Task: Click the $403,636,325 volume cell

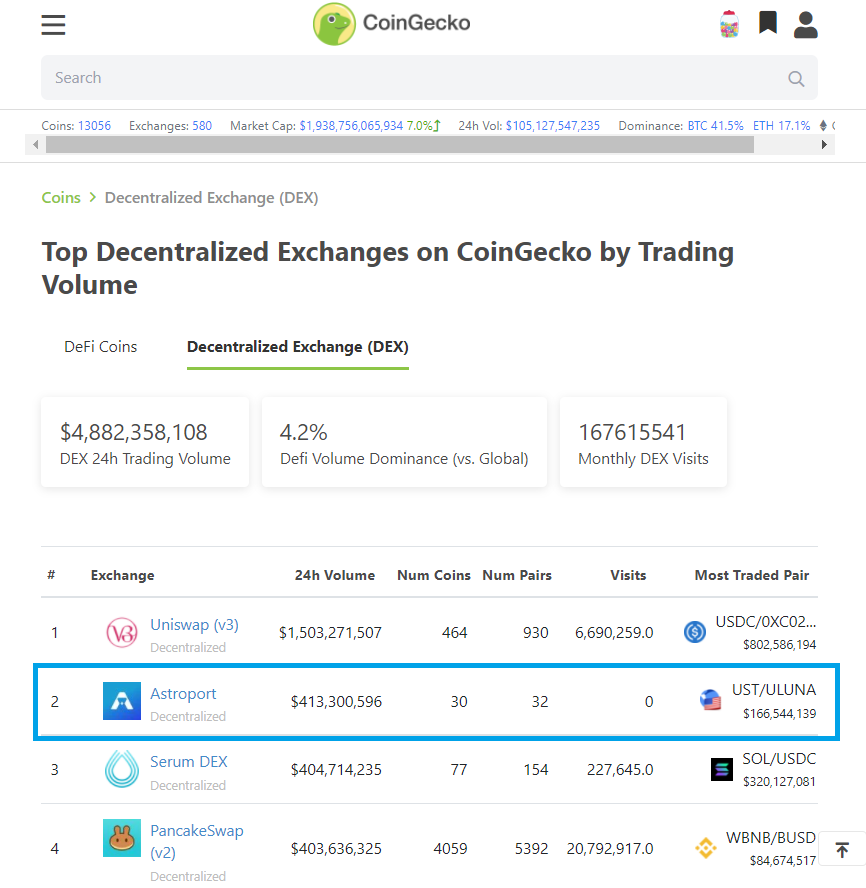Action: (336, 849)
